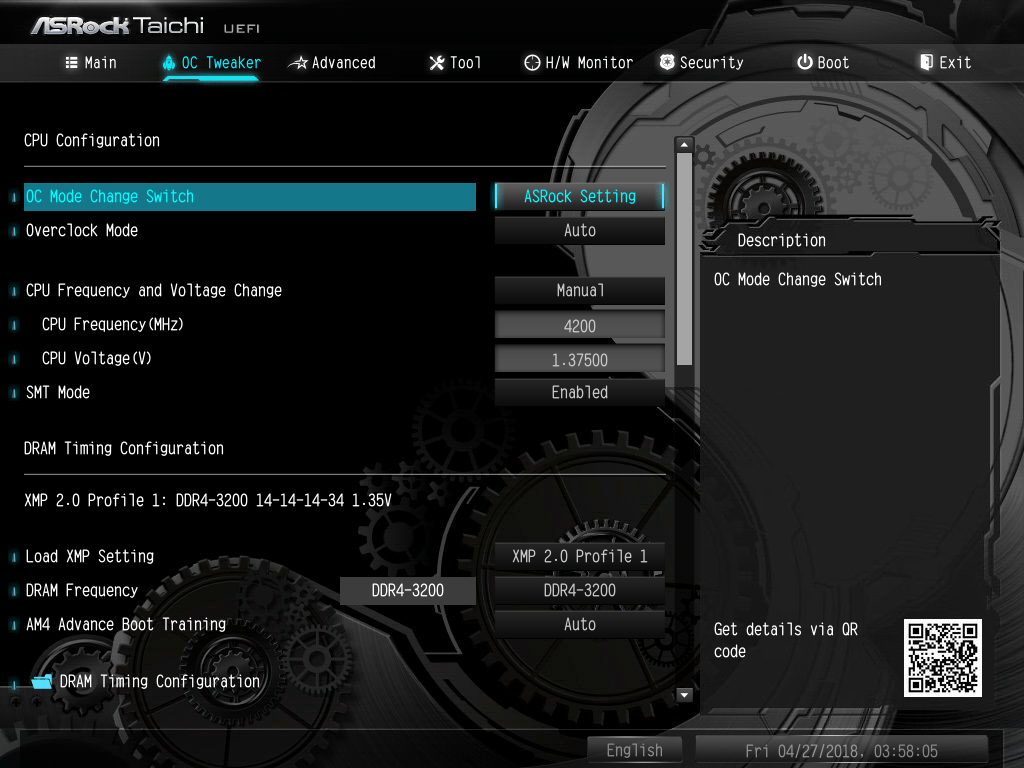The width and height of the screenshot is (1024, 768).
Task: Click the Boot power icon
Action: pos(805,62)
